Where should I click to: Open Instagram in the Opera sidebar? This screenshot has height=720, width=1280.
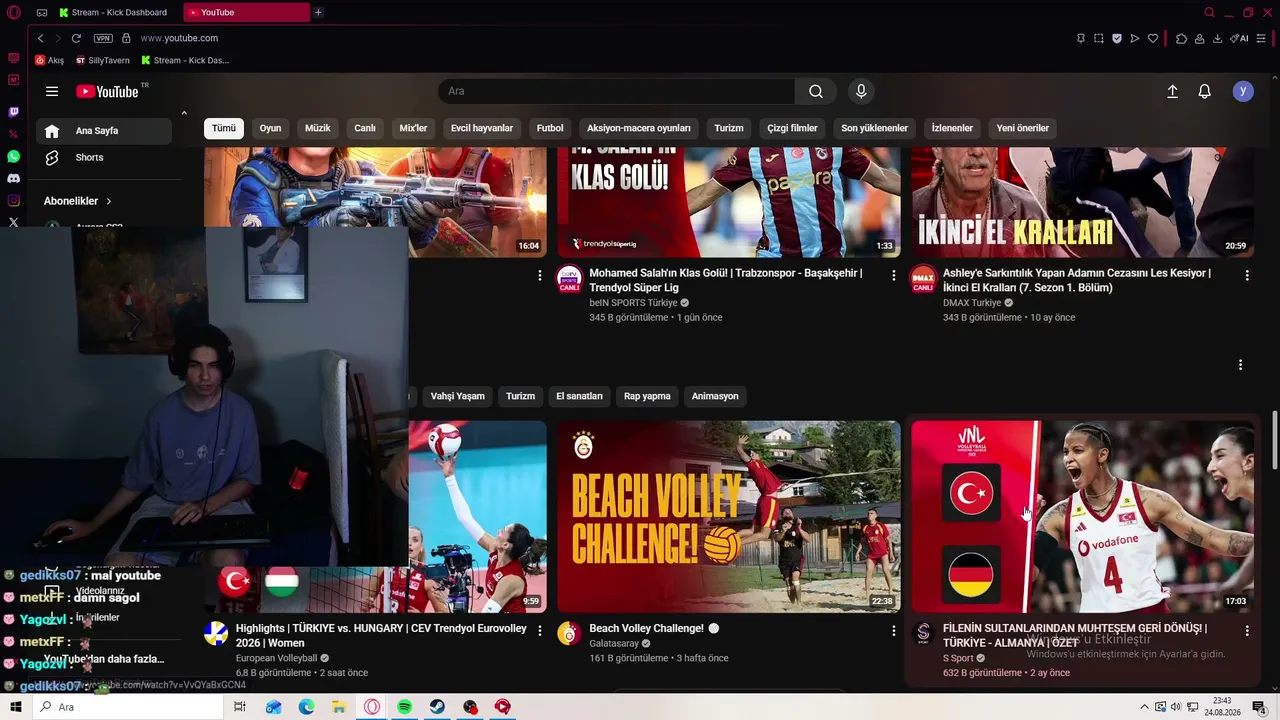13,201
